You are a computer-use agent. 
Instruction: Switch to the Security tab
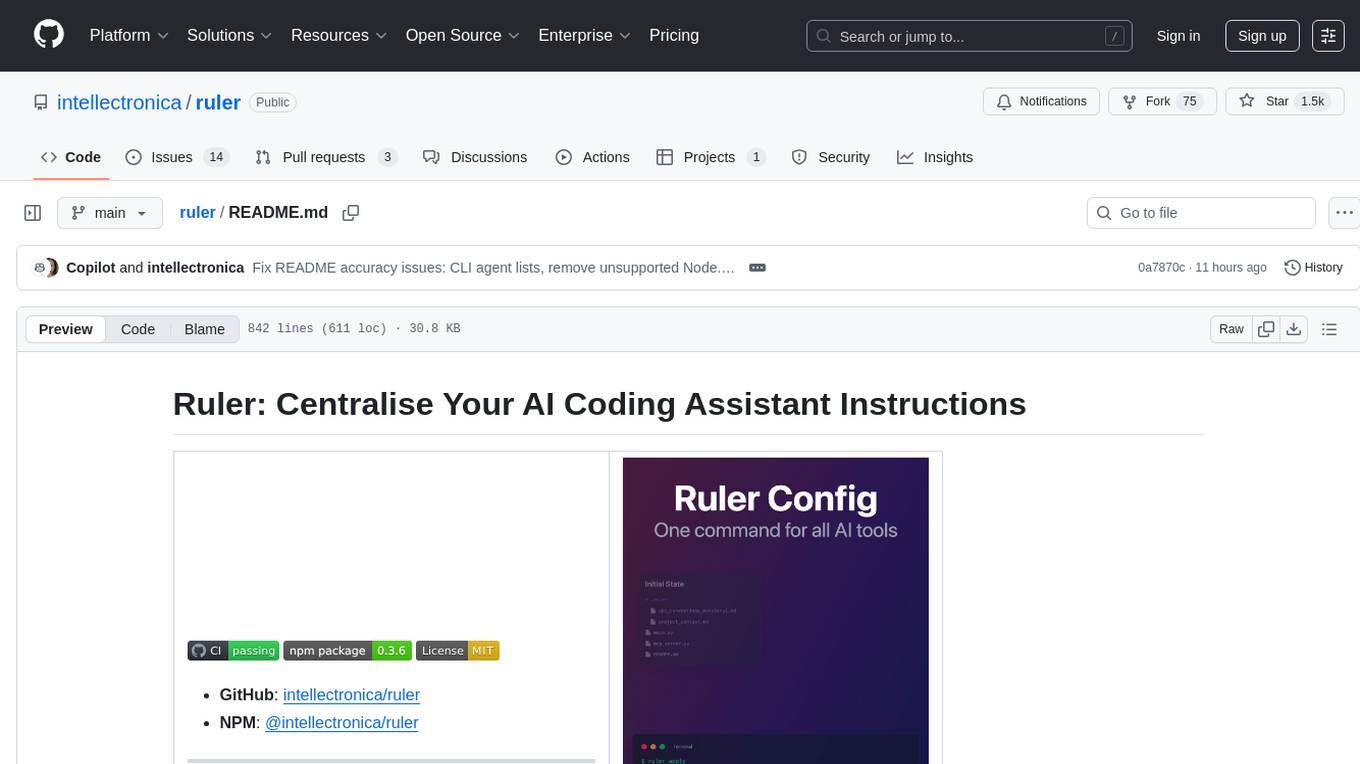point(831,157)
